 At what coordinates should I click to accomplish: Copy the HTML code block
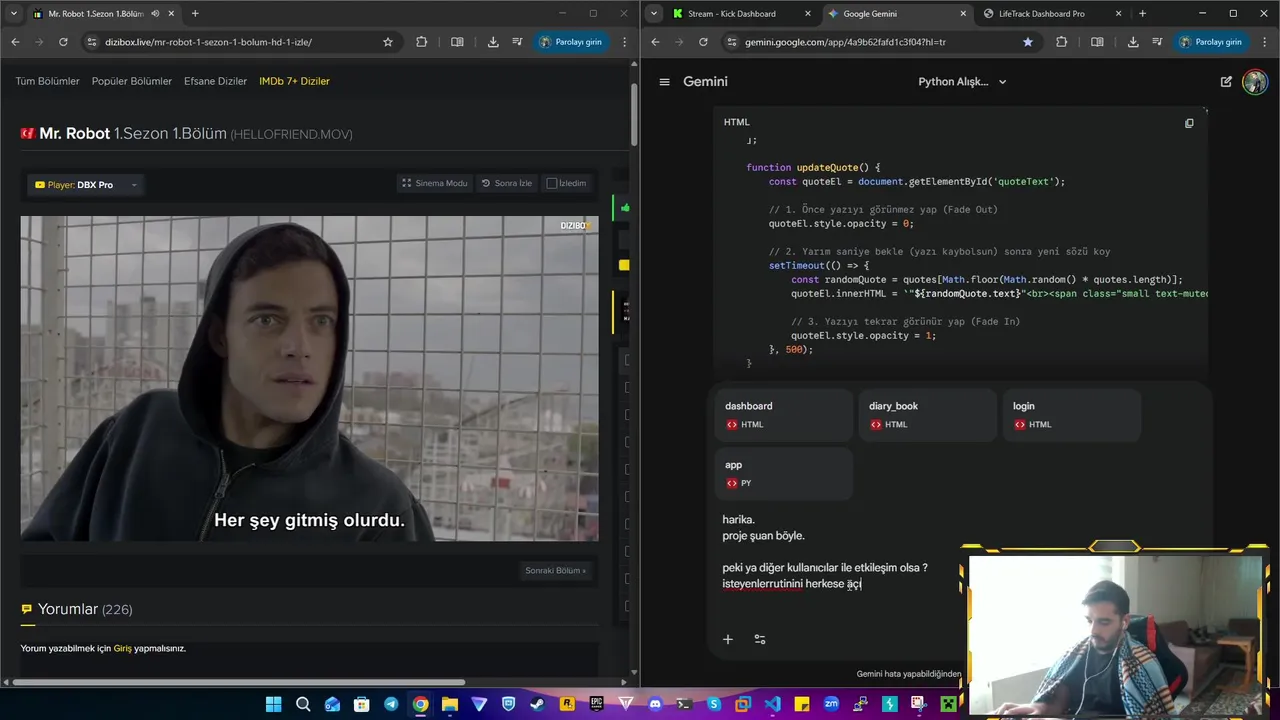pyautogui.click(x=1189, y=123)
